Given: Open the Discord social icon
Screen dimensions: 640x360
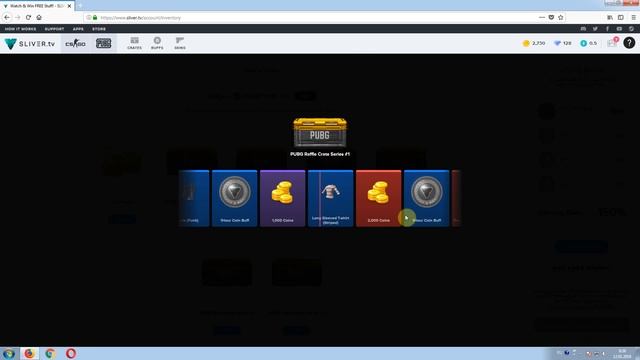Looking at the screenshot, I should coord(583,29).
